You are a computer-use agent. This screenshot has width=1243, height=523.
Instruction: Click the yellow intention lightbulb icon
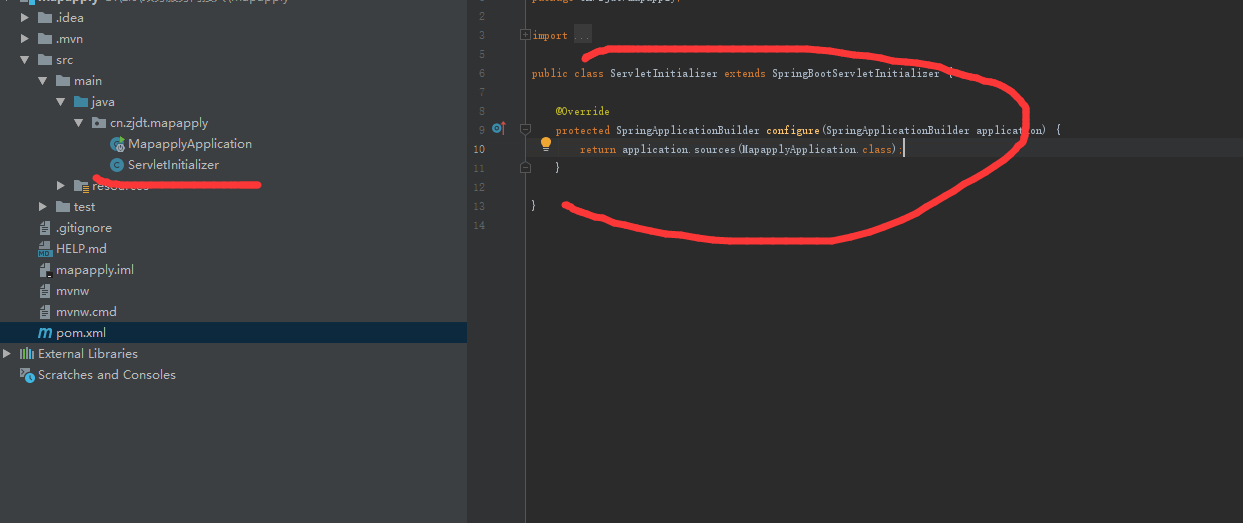(546, 144)
